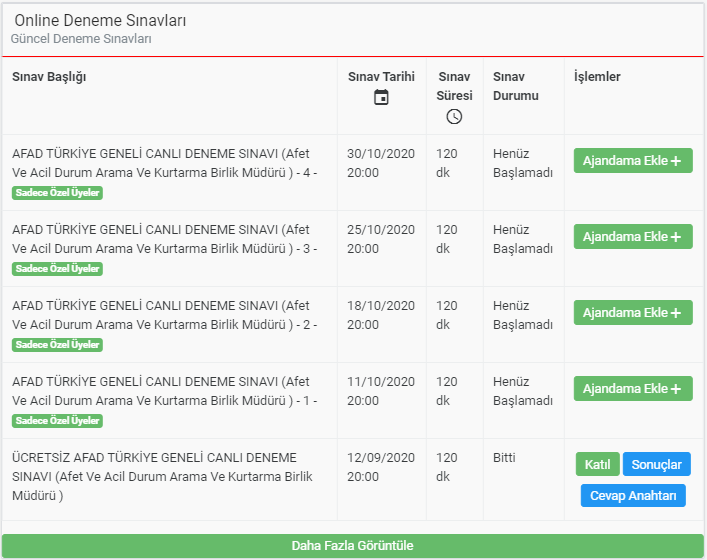View the Cevap Anahtarı answer key

(633, 496)
